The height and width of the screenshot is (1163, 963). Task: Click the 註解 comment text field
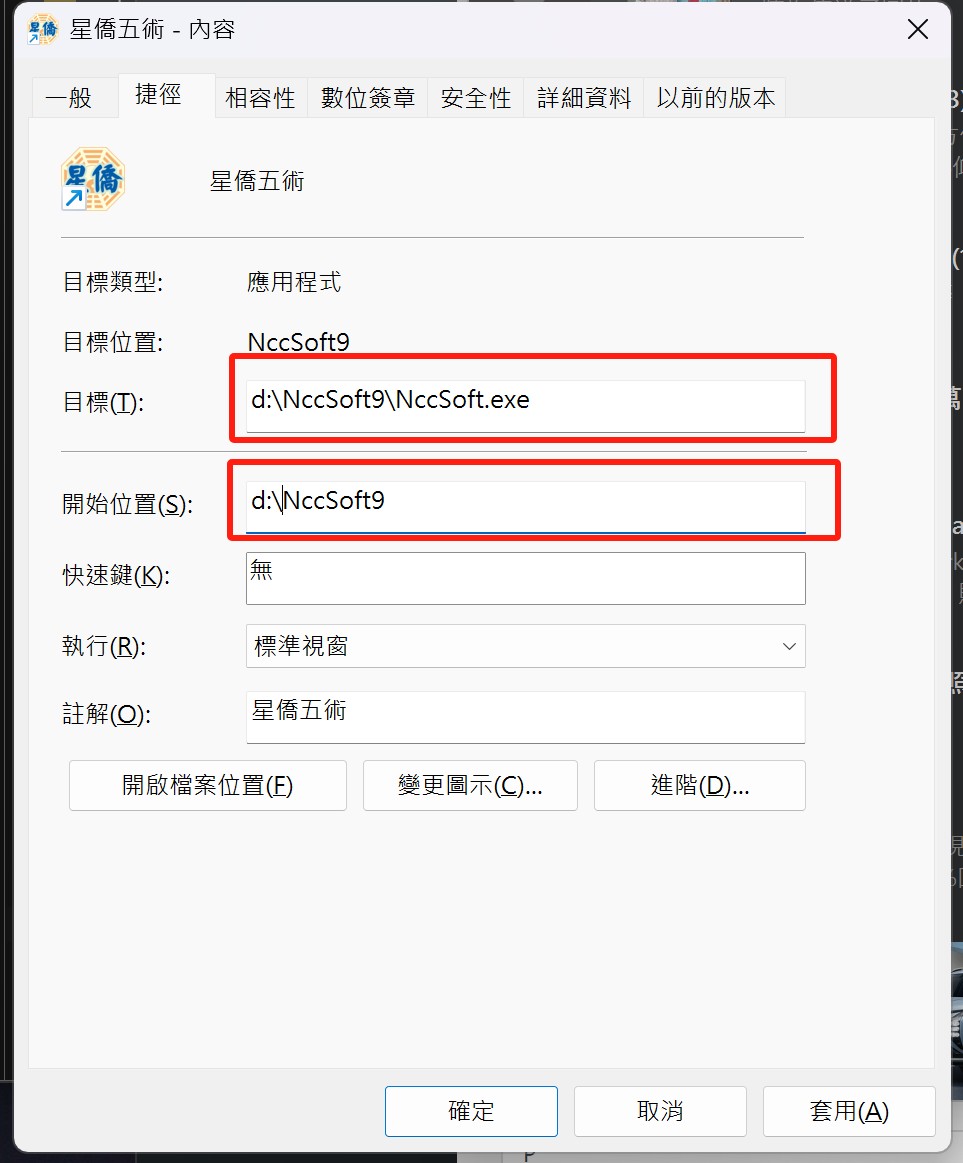(525, 717)
